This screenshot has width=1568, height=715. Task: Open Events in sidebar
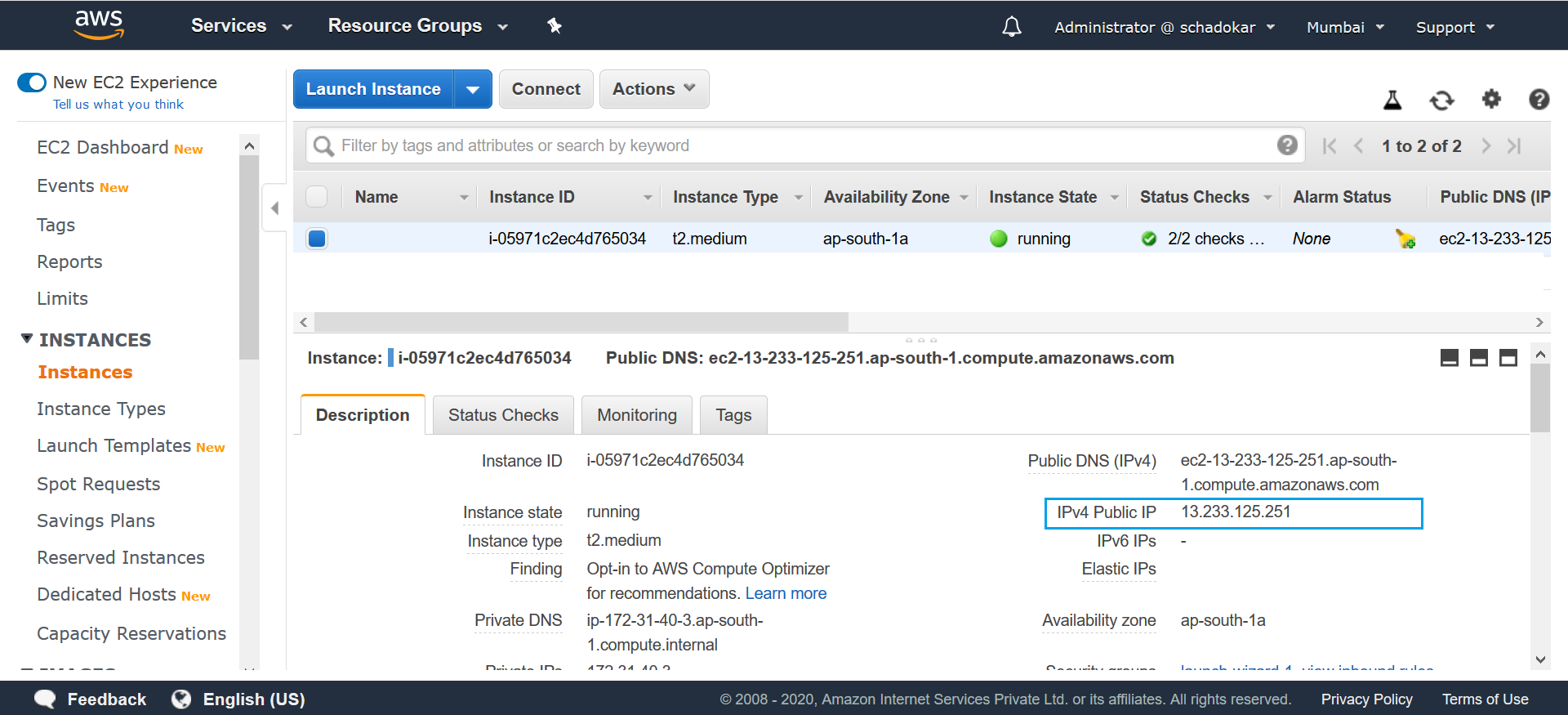65,185
